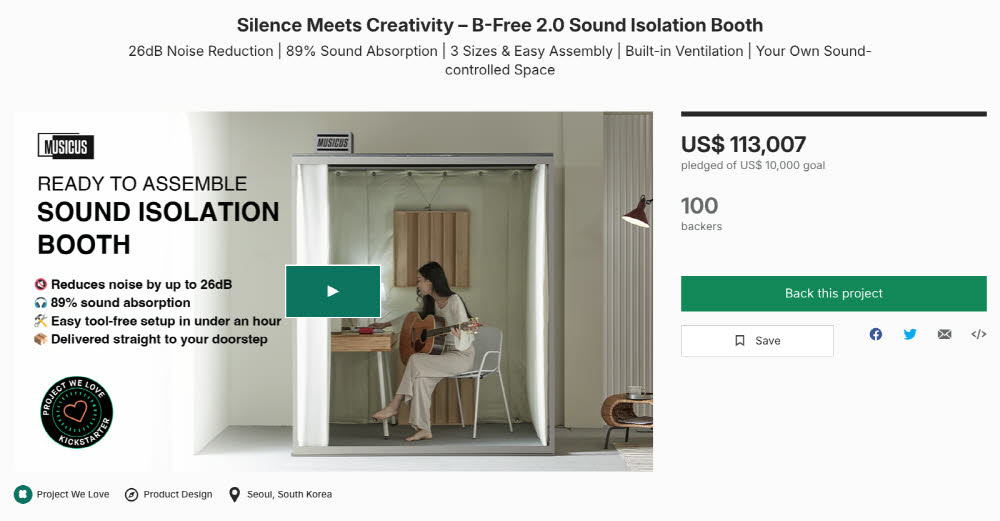Image resolution: width=1000 pixels, height=521 pixels.
Task: Save this project
Action: [x=757, y=341]
